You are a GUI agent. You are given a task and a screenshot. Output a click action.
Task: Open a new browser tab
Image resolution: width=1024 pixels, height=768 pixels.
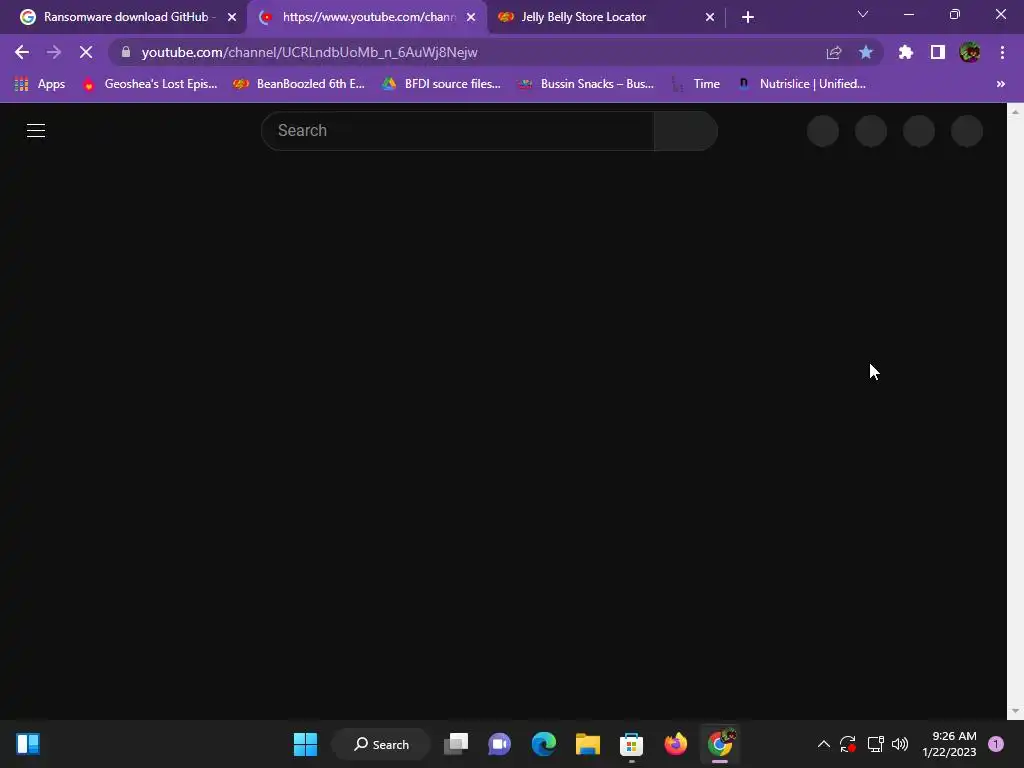[x=748, y=17]
